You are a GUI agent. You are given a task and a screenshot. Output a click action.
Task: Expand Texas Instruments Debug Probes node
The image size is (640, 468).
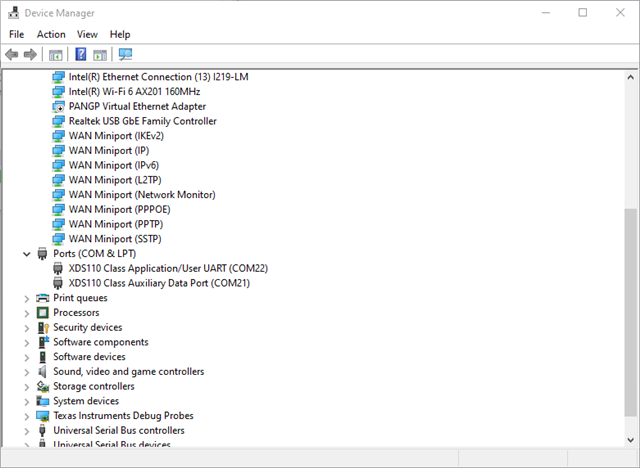point(27,417)
